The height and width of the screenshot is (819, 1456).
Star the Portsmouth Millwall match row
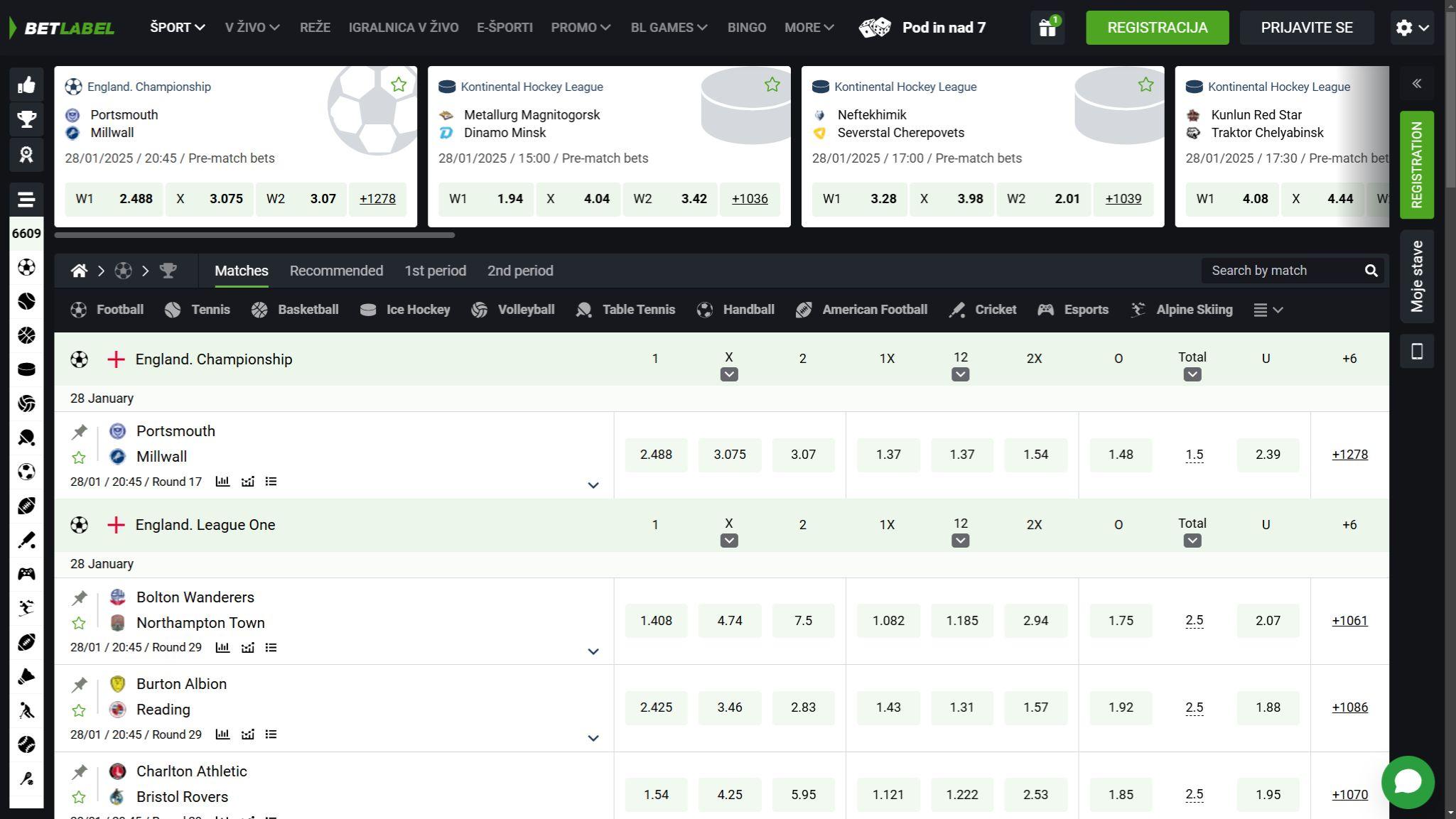point(79,457)
